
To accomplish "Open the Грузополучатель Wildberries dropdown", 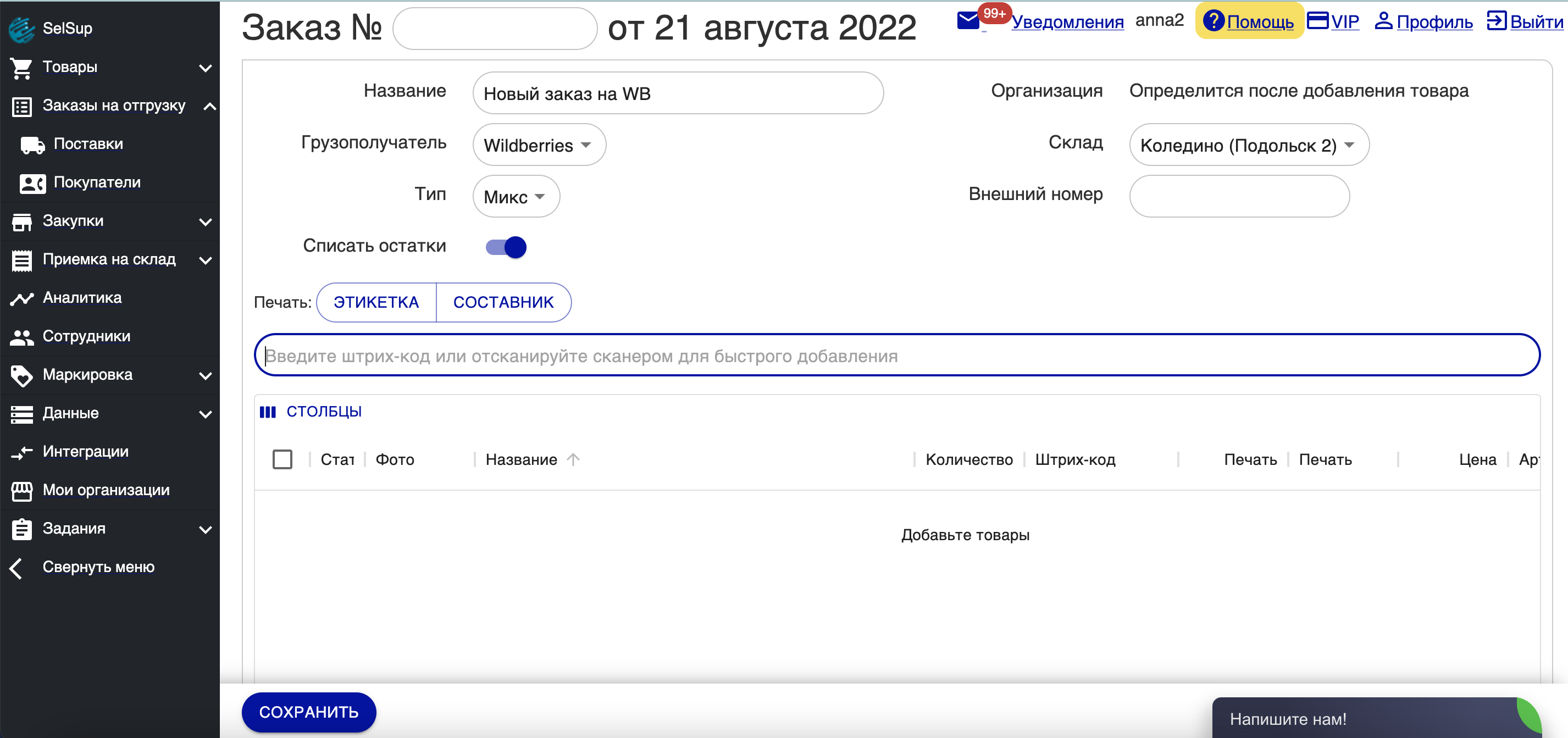I will 539,145.
